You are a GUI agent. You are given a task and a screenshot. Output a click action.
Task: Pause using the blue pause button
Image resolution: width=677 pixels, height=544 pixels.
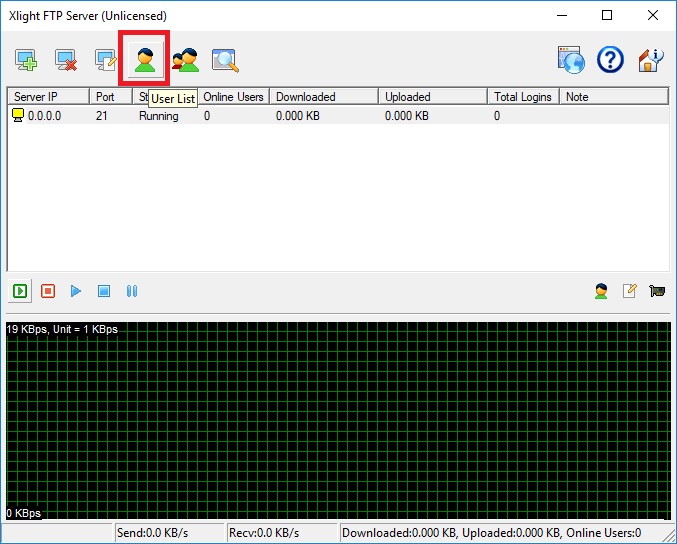pyautogui.click(x=131, y=291)
